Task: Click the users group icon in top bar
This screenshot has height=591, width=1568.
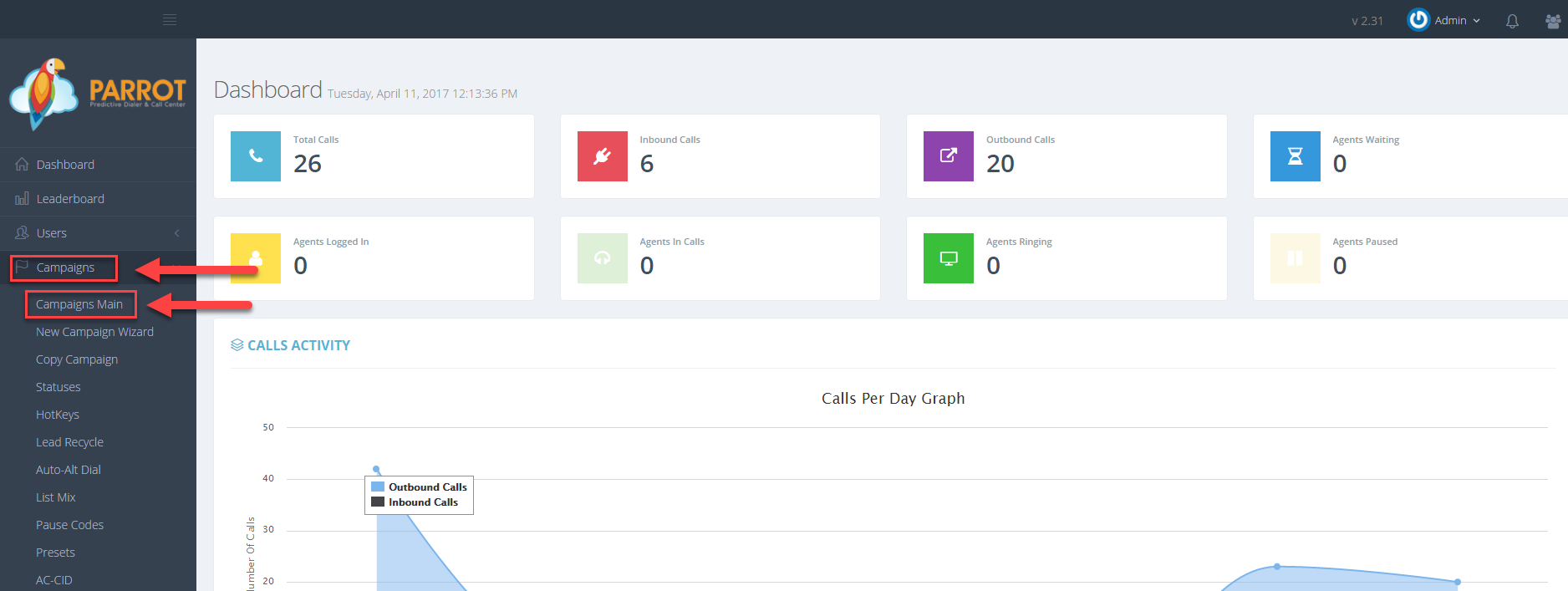Action: pyautogui.click(x=1553, y=21)
